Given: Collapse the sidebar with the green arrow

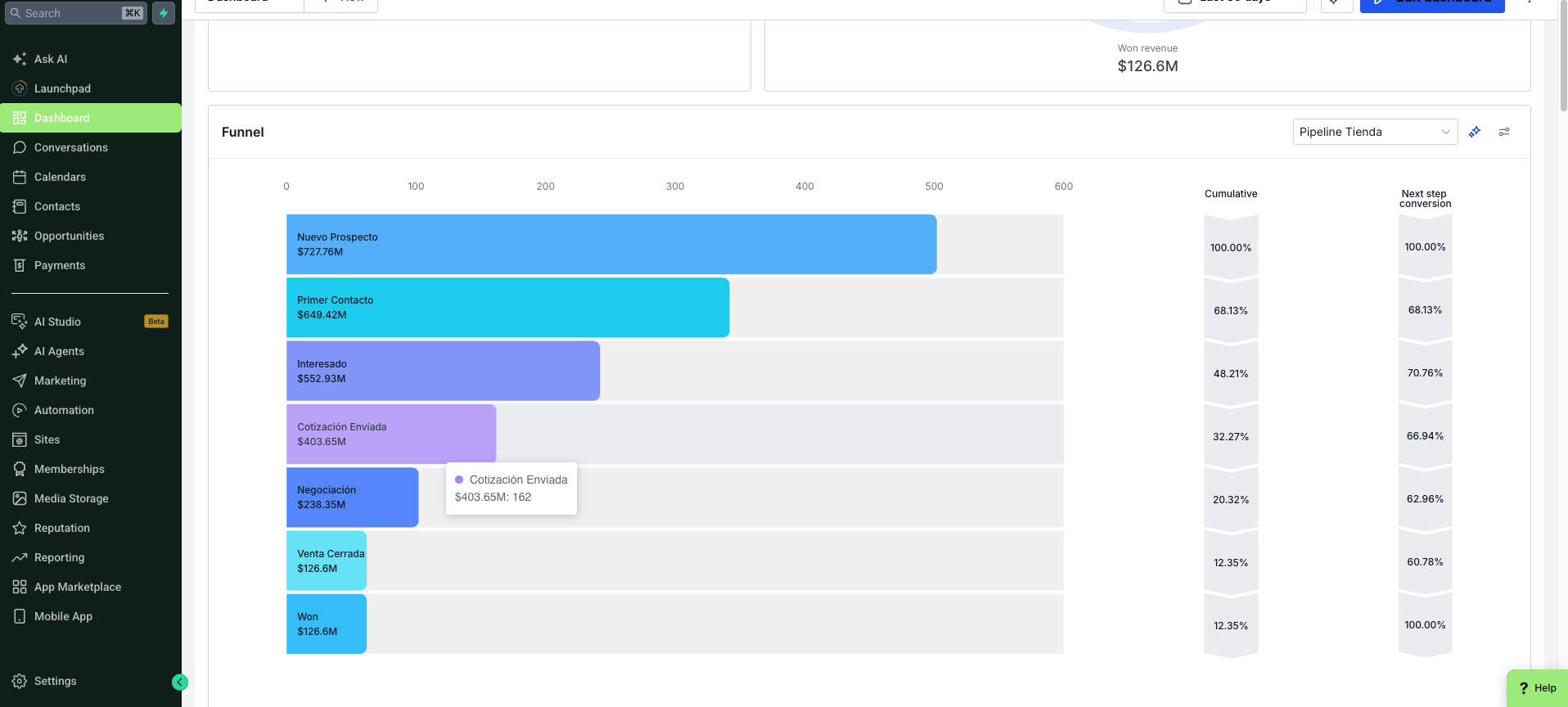Looking at the screenshot, I should tap(180, 682).
